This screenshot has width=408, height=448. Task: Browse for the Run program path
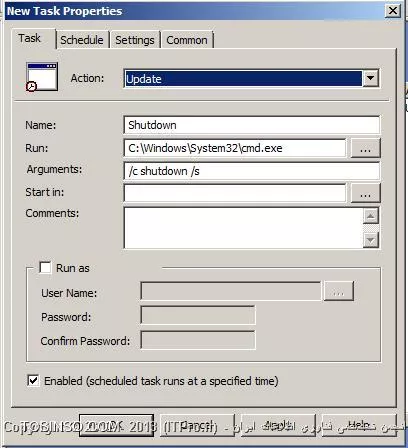coord(365,148)
